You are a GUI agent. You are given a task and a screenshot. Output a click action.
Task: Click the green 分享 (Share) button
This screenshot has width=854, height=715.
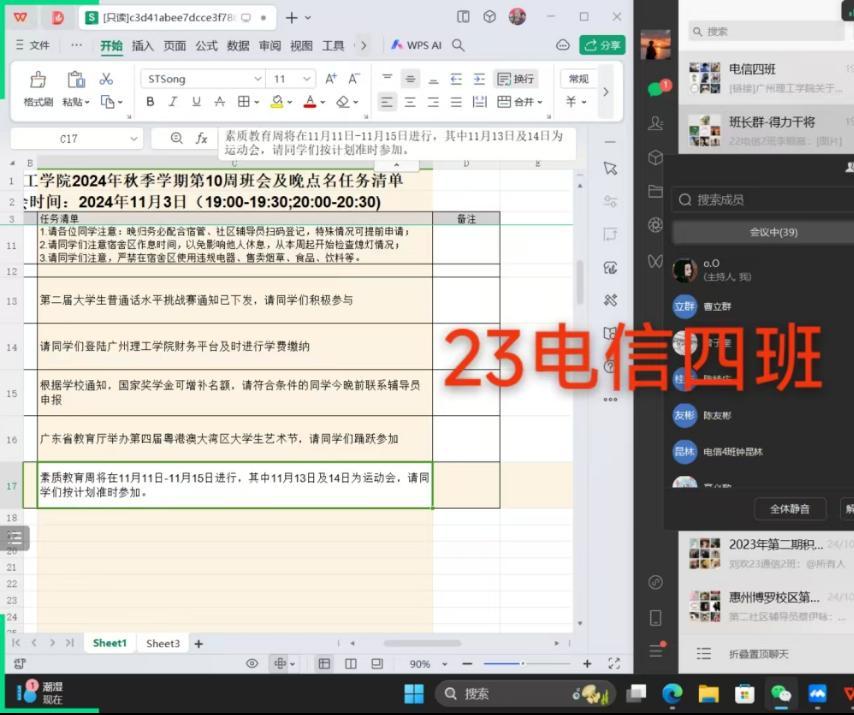[602, 45]
